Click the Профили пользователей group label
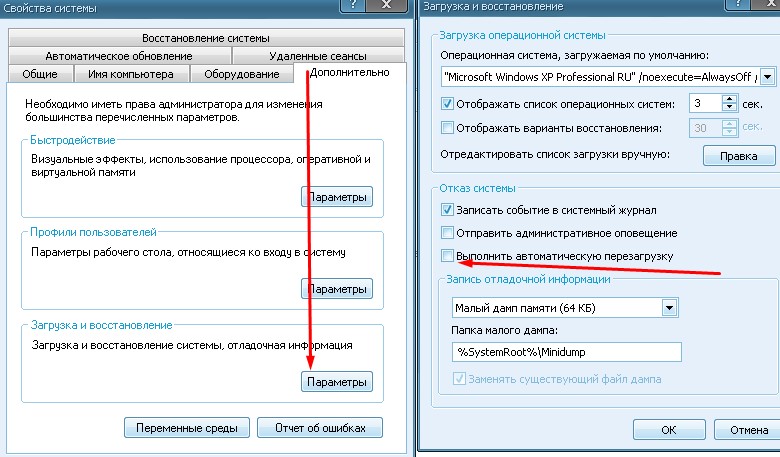The image size is (780, 457). (x=94, y=232)
